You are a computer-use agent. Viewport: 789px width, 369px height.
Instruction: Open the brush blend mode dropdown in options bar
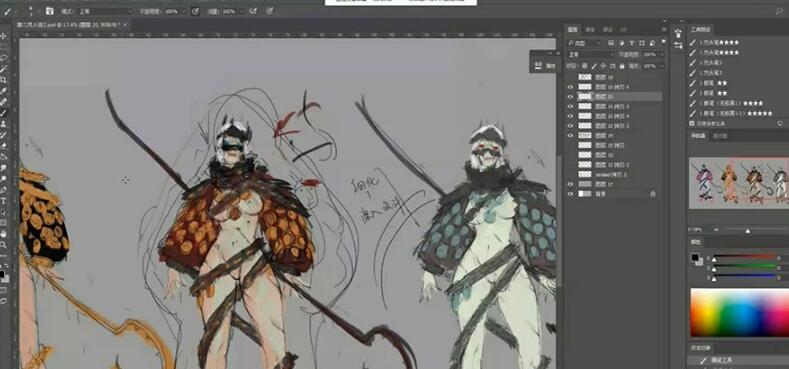point(106,11)
